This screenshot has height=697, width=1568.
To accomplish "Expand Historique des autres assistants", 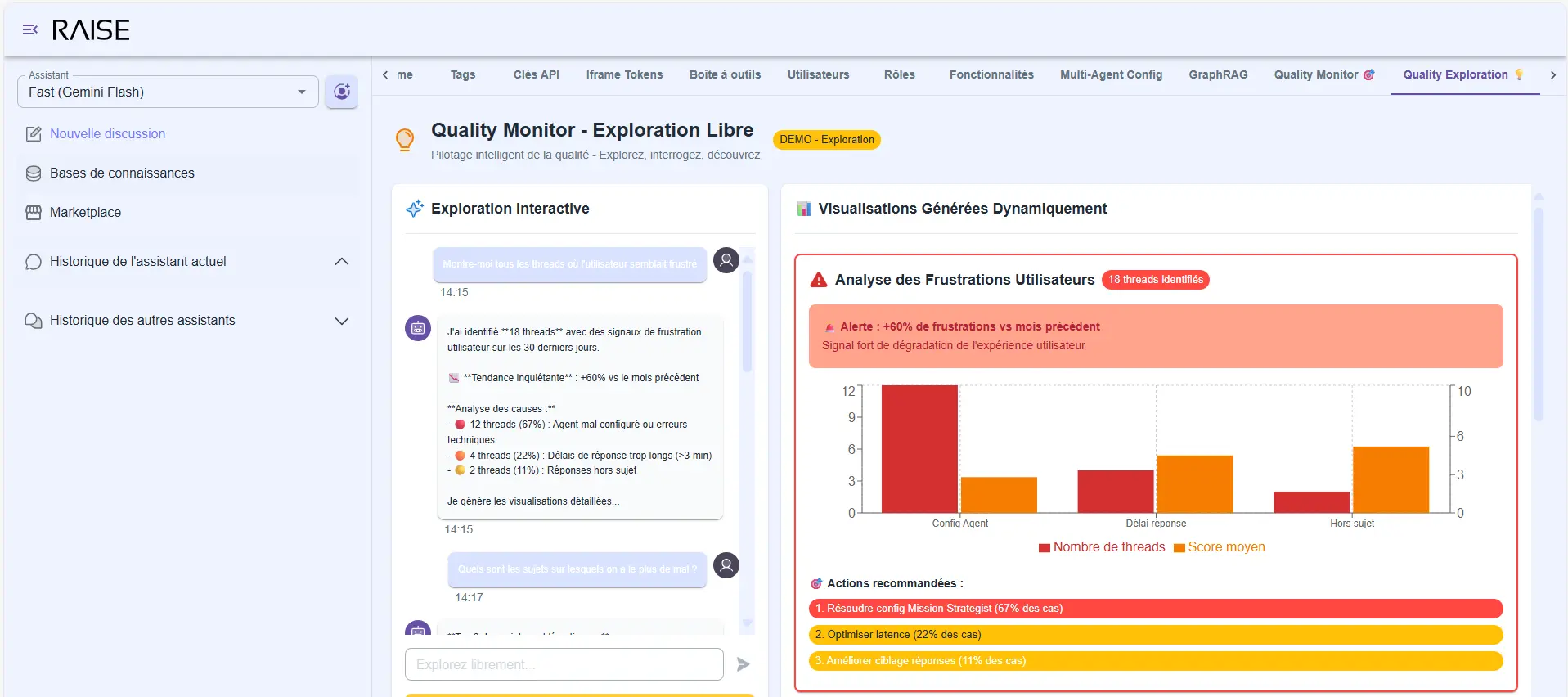I will click(342, 321).
